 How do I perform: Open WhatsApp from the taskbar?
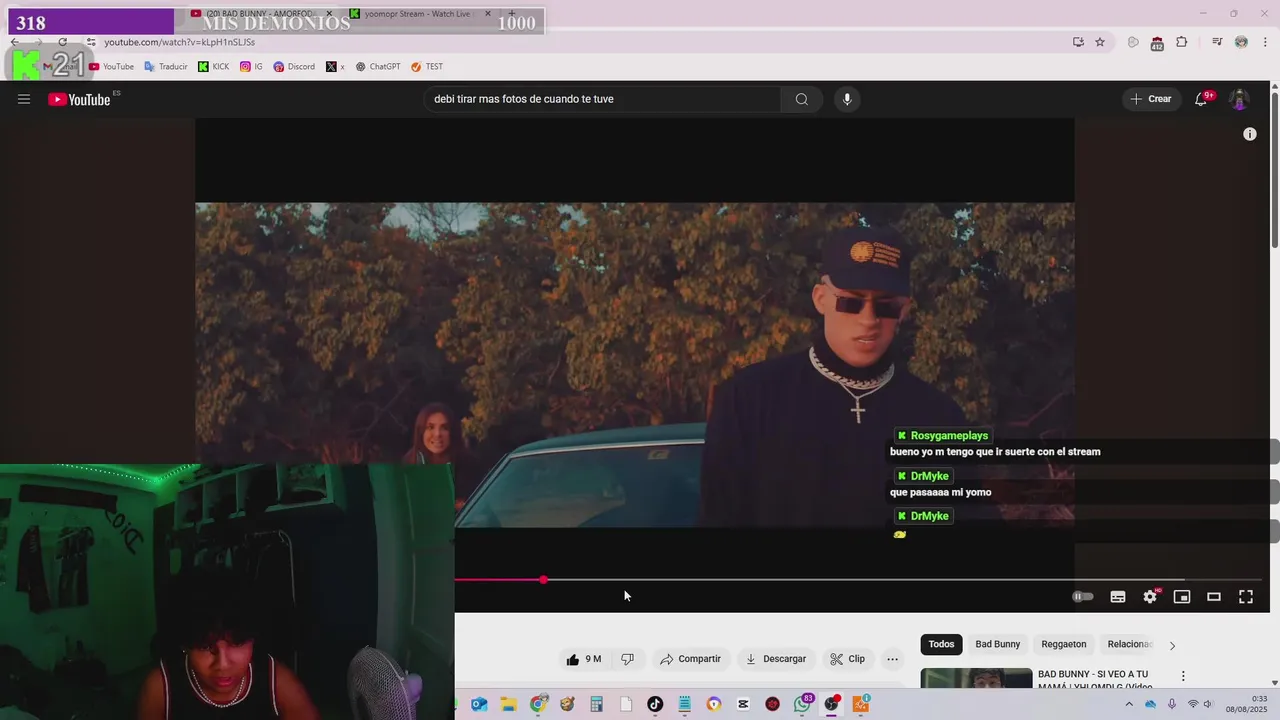pyautogui.click(x=802, y=704)
